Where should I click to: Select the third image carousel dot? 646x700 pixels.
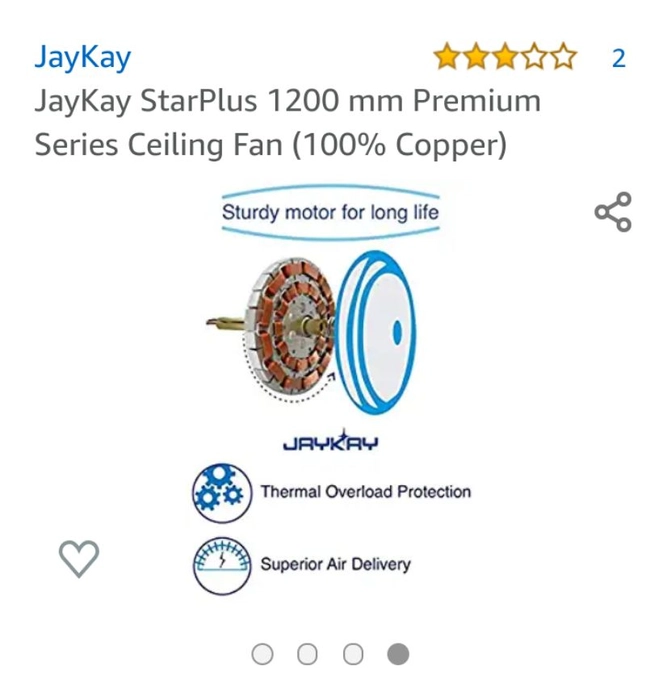353,654
